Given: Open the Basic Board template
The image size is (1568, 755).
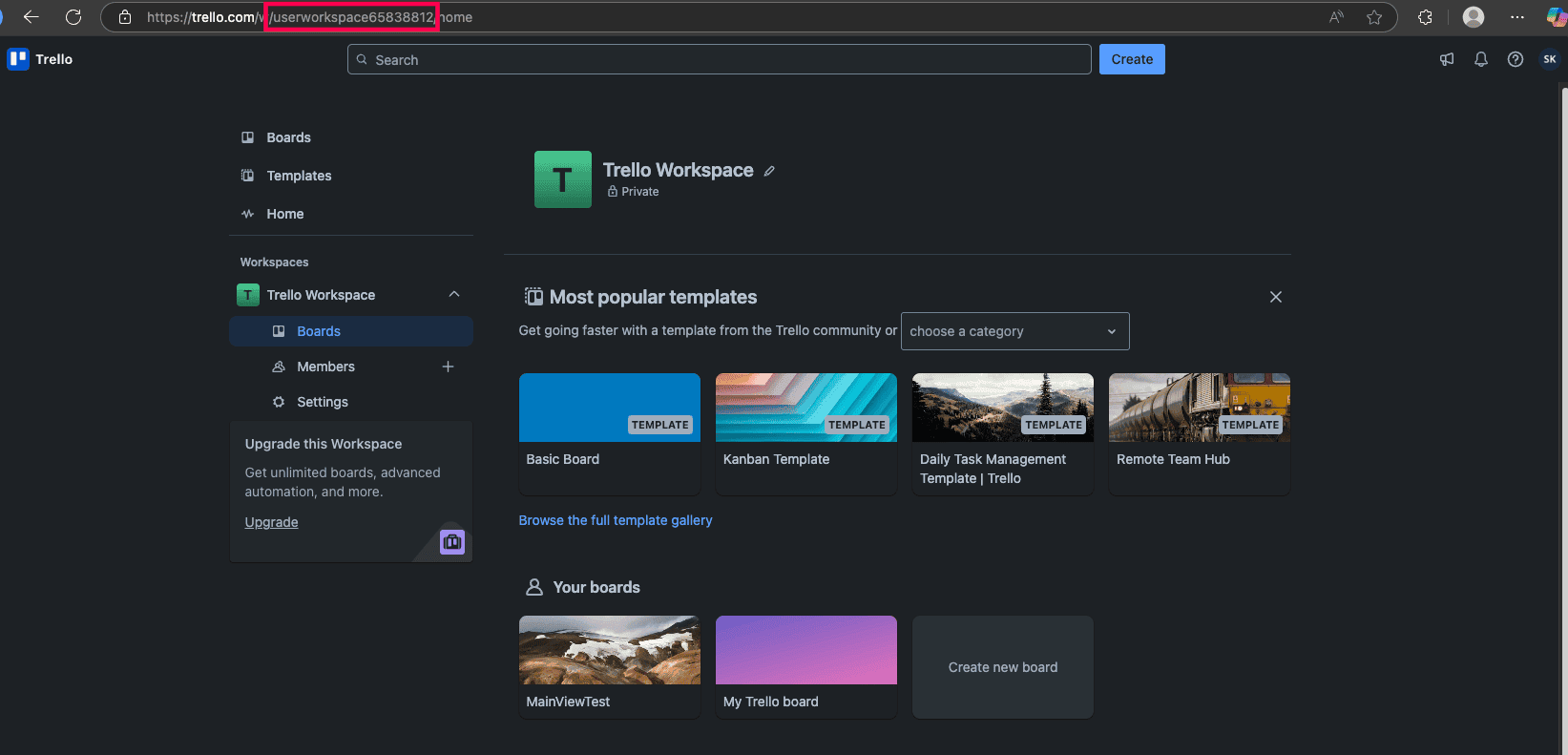Looking at the screenshot, I should coord(610,434).
